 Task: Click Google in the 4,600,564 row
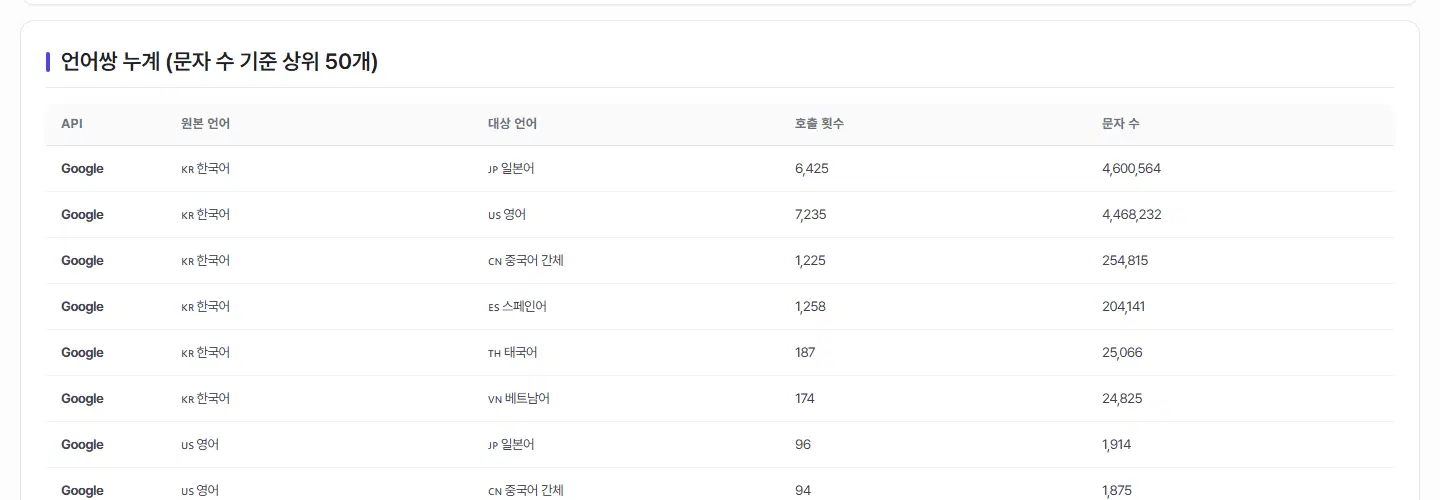click(x=82, y=169)
